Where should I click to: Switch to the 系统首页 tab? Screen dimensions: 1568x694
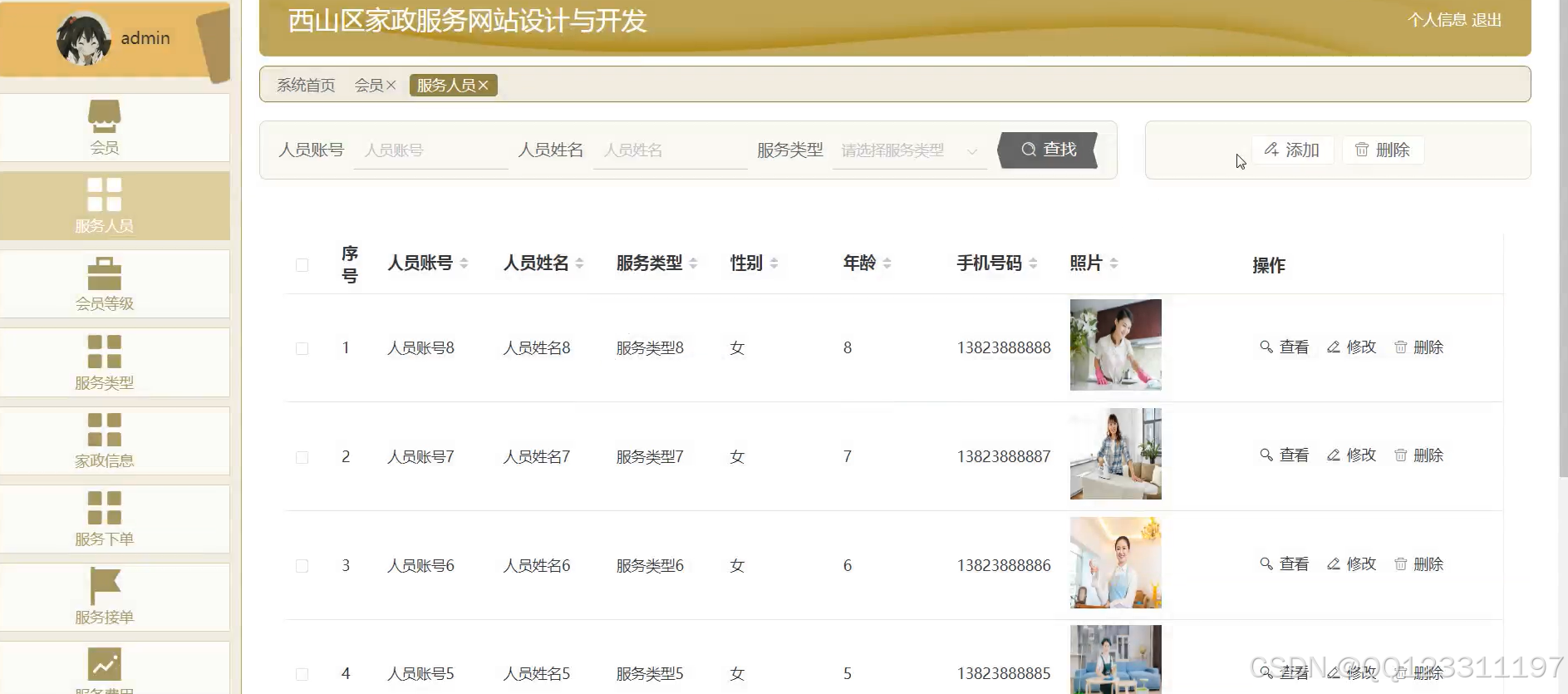click(306, 86)
